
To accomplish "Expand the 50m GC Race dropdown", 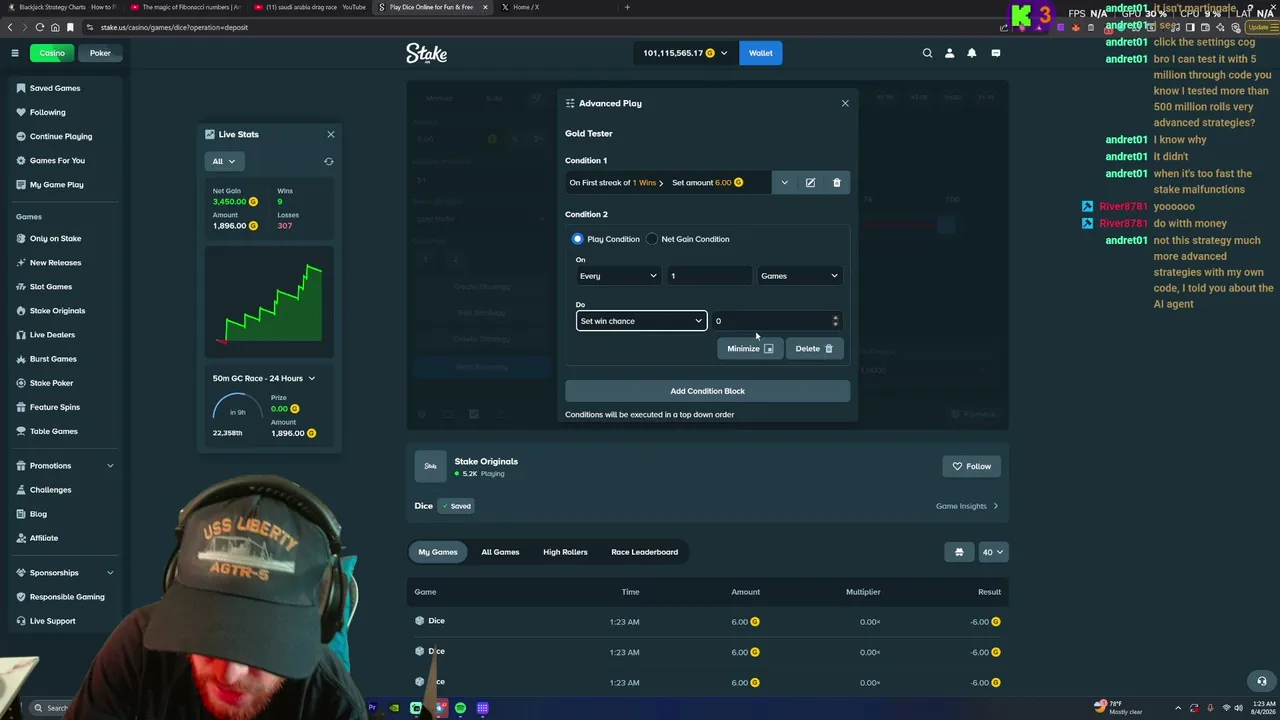I will (x=264, y=378).
